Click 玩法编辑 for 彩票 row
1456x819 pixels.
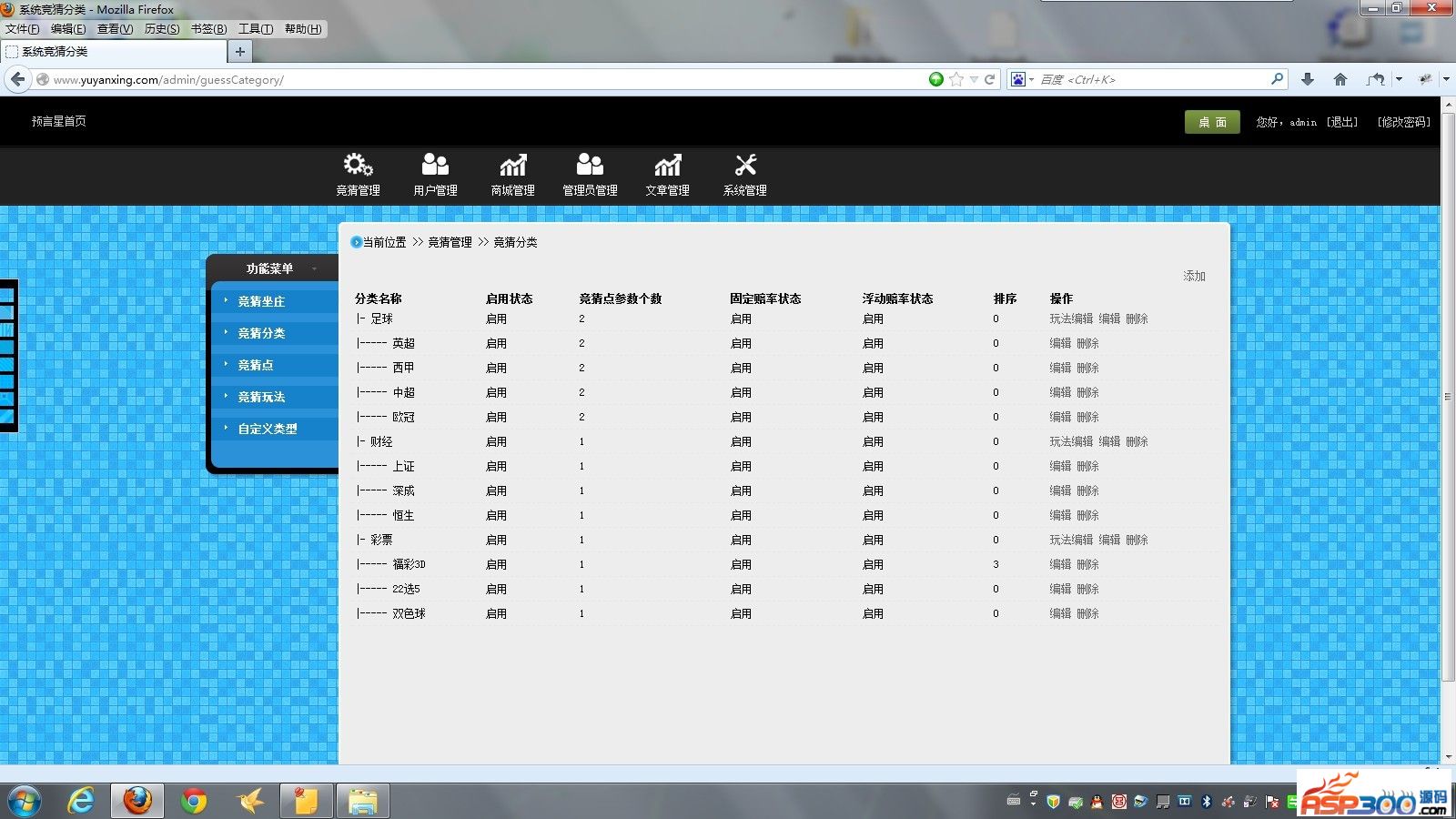(1071, 540)
